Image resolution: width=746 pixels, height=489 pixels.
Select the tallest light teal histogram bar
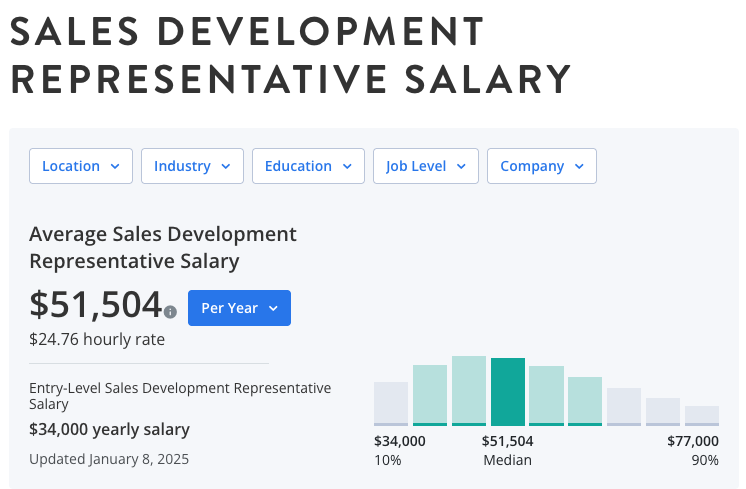[x=469, y=390]
